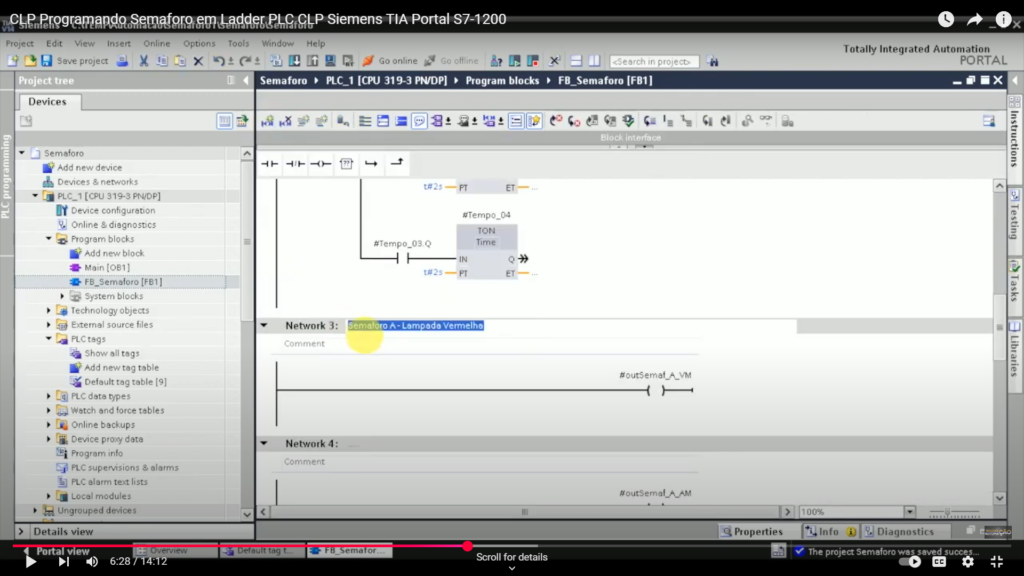The height and width of the screenshot is (576, 1024).
Task: Open the Edit menu
Action: point(54,44)
